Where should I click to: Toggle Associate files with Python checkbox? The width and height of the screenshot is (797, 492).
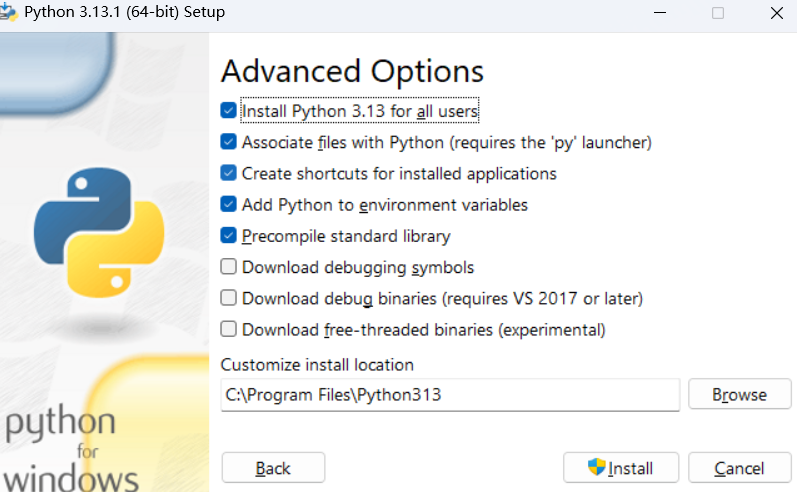point(228,142)
